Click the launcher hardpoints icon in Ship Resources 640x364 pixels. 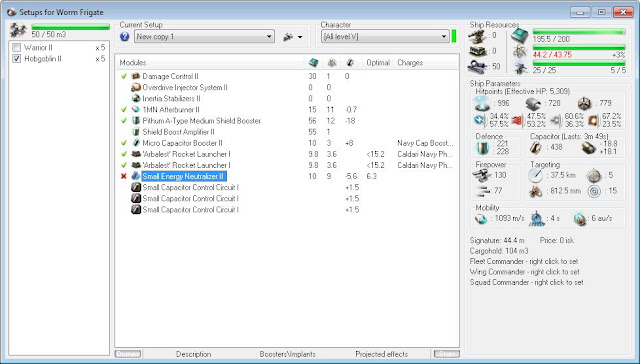477,51
